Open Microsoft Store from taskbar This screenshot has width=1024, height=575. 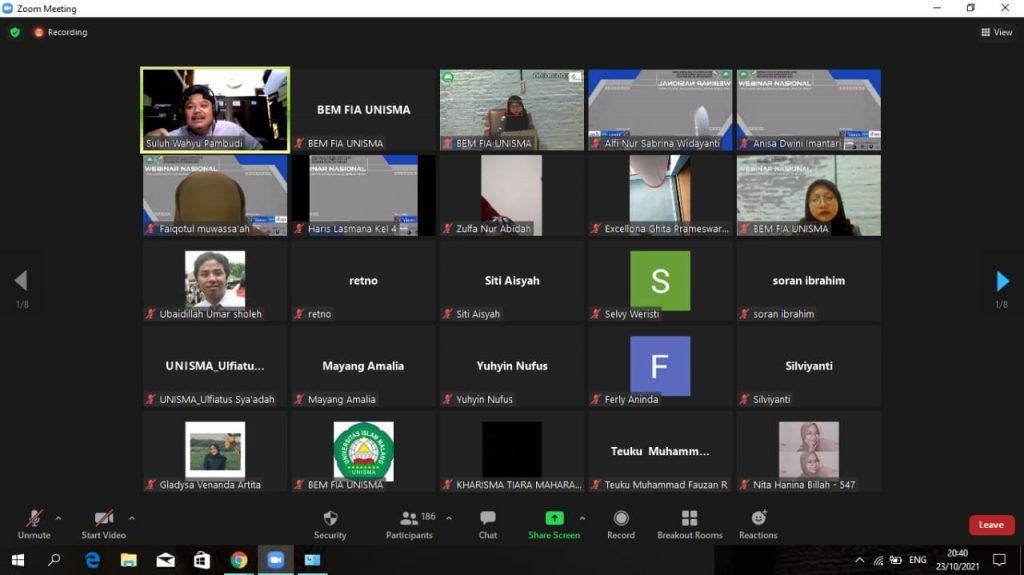[202, 560]
